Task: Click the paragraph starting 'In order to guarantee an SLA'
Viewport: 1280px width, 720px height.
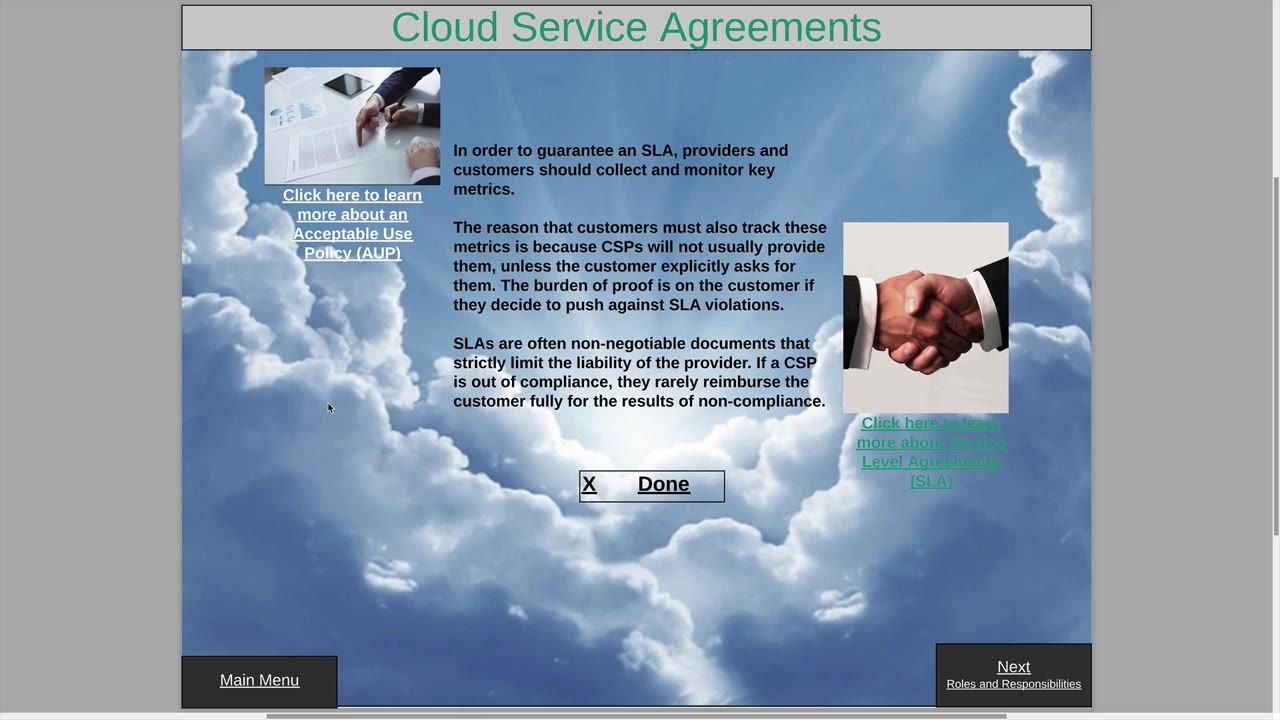Action: click(x=621, y=170)
